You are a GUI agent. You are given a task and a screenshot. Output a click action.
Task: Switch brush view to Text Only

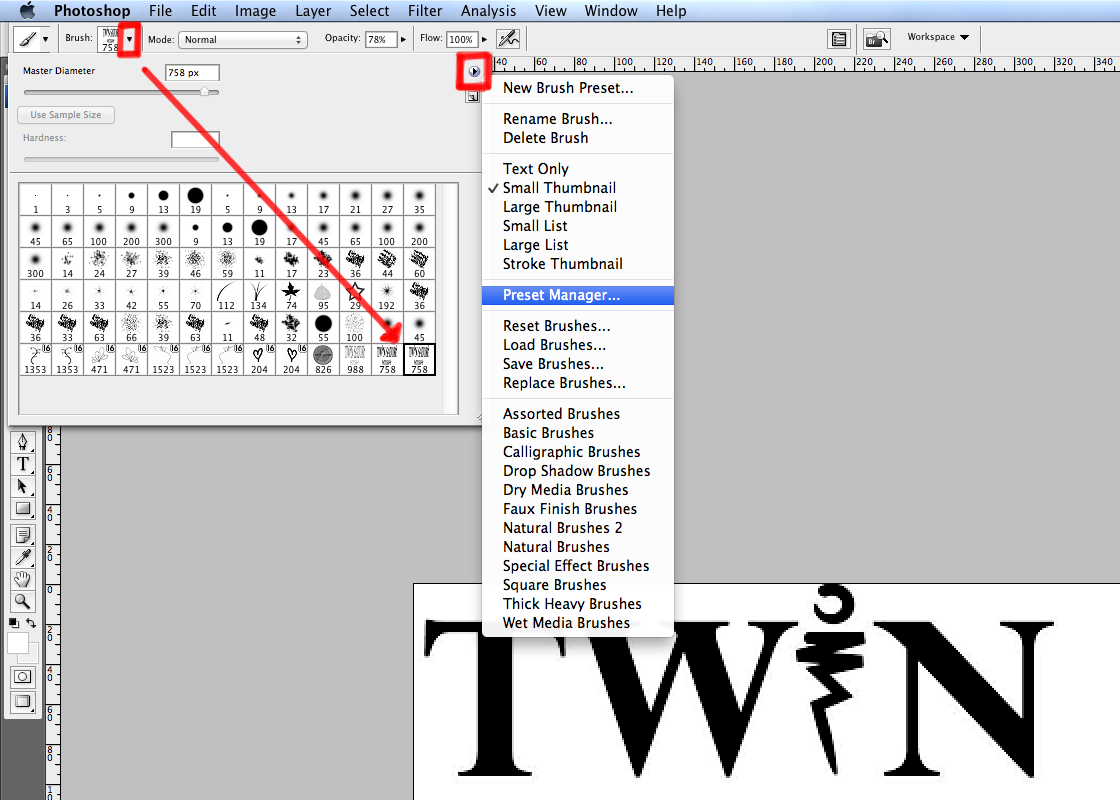point(578,169)
